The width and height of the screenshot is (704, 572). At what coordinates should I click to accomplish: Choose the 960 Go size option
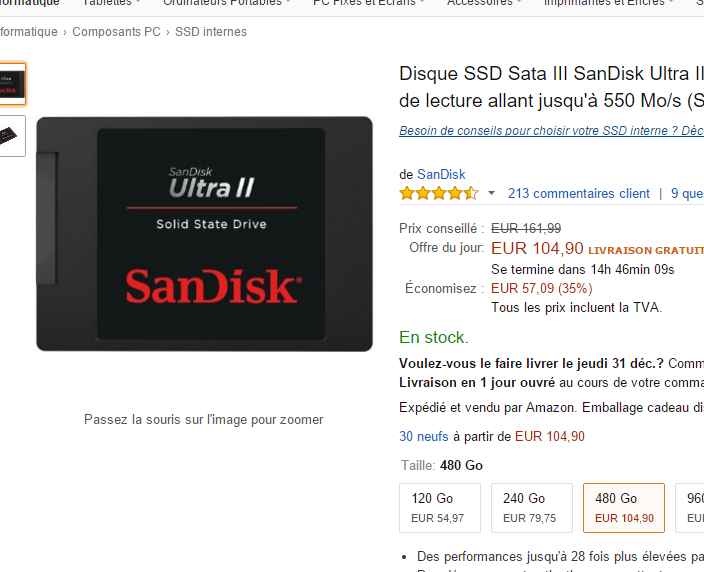[x=690, y=508]
